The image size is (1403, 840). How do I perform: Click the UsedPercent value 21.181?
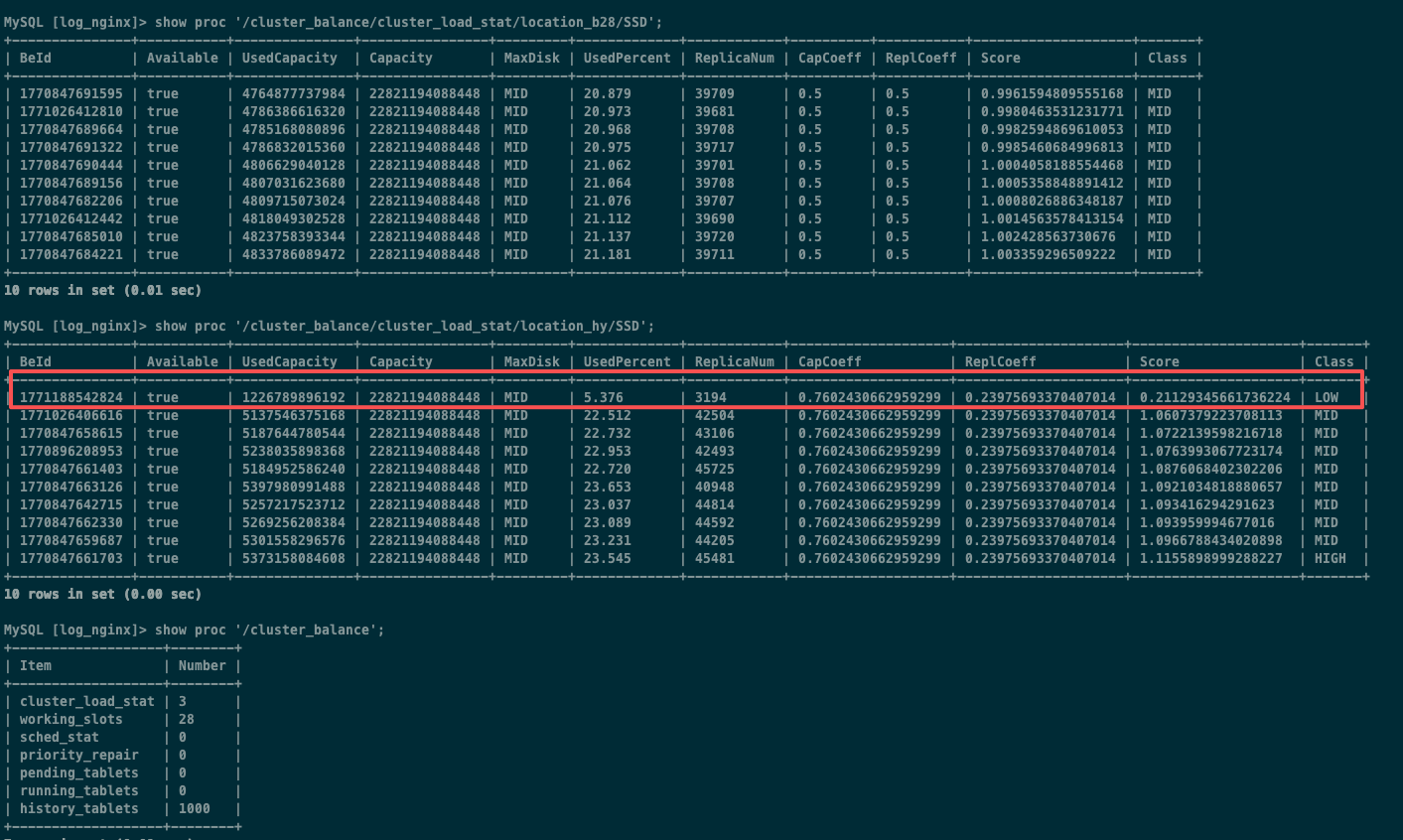[x=607, y=254]
